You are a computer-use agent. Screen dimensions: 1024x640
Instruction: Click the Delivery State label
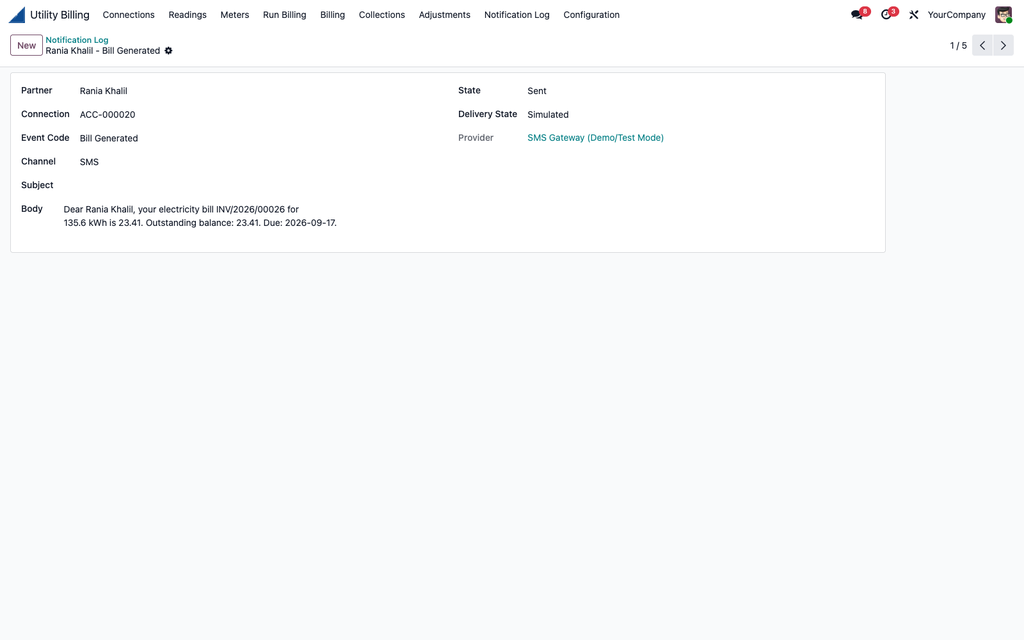(x=487, y=114)
